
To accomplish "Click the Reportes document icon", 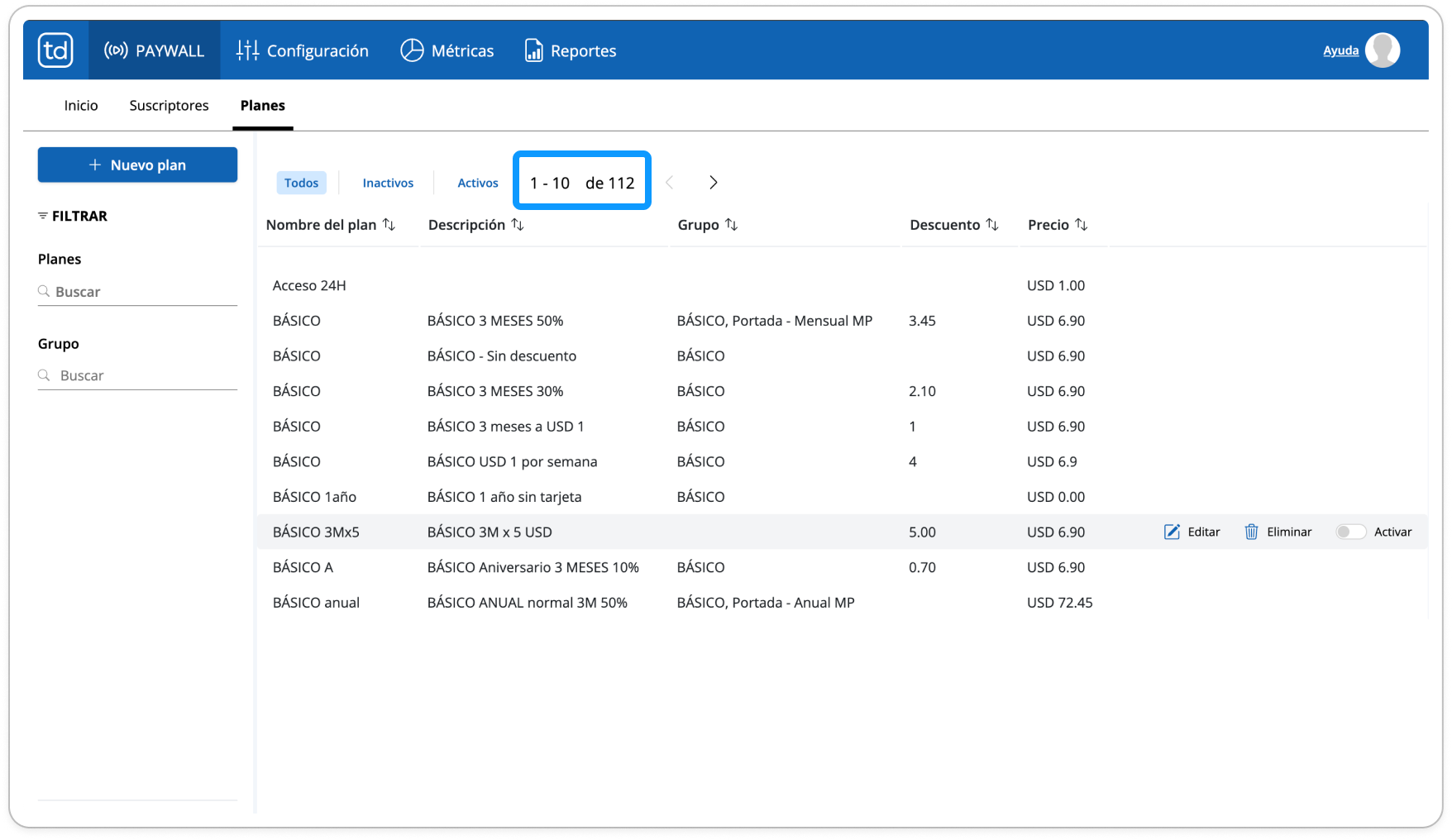I will tap(534, 50).
